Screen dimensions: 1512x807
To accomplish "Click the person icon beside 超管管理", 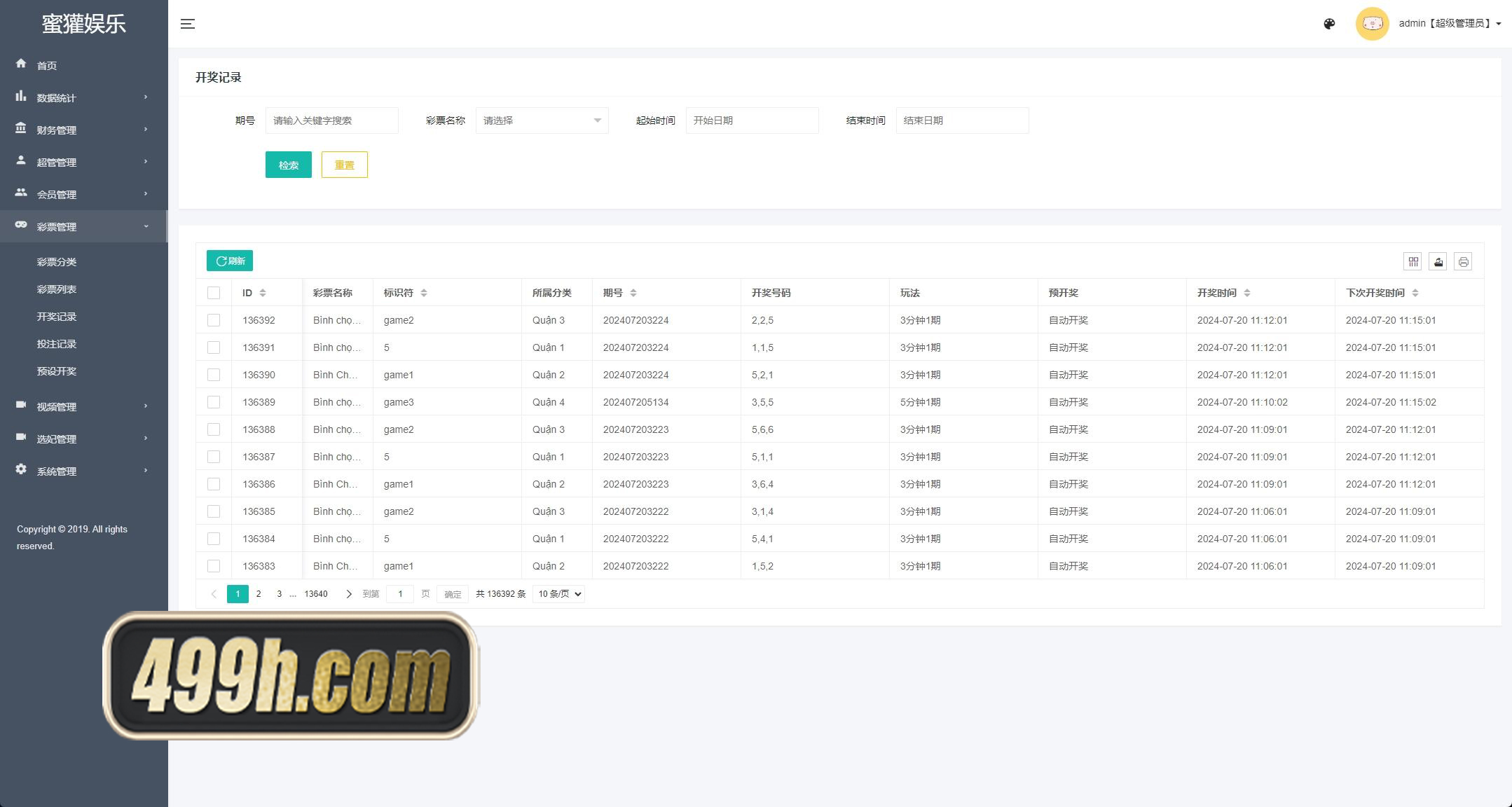I will 21,160.
